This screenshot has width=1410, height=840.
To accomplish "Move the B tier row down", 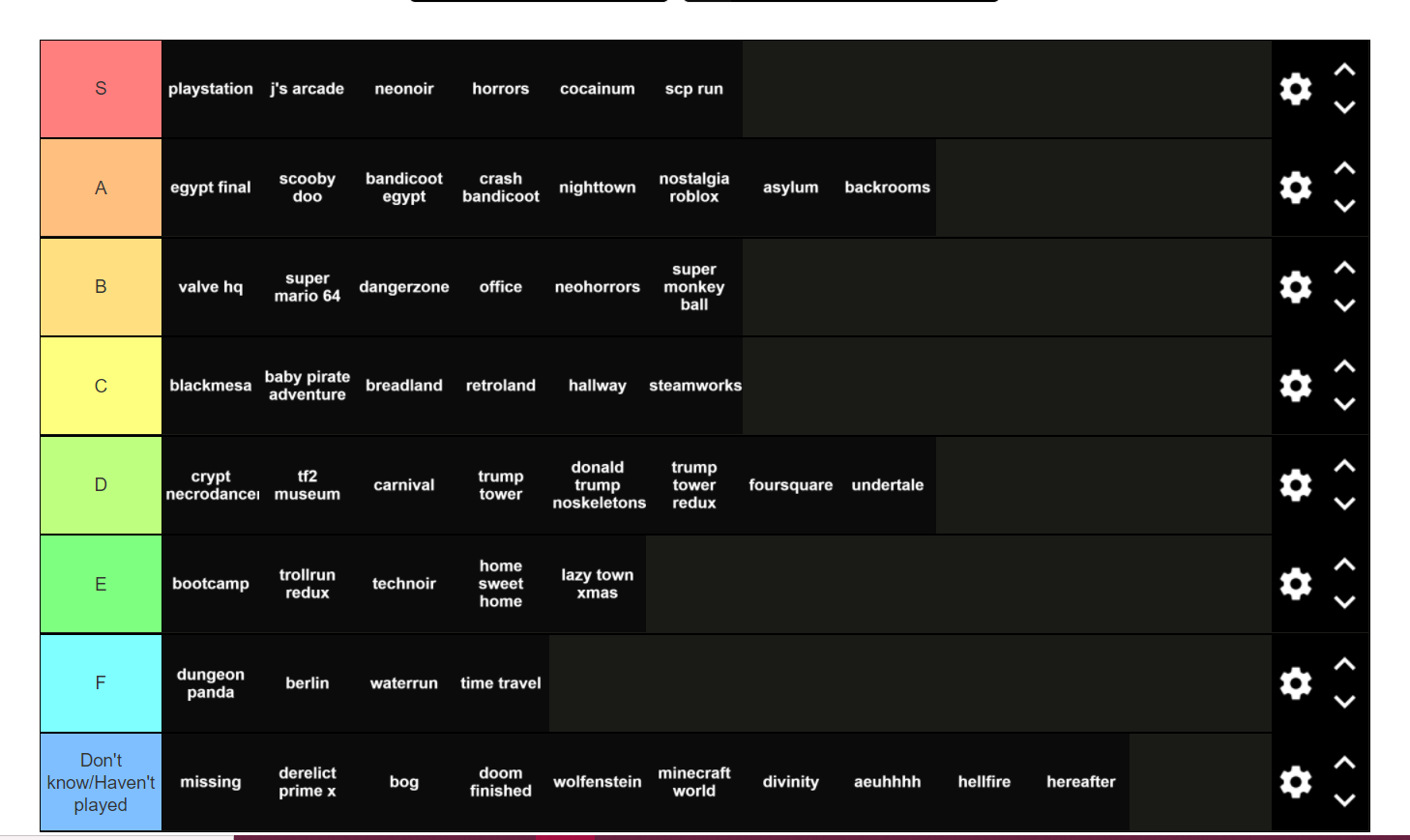I will (1344, 305).
